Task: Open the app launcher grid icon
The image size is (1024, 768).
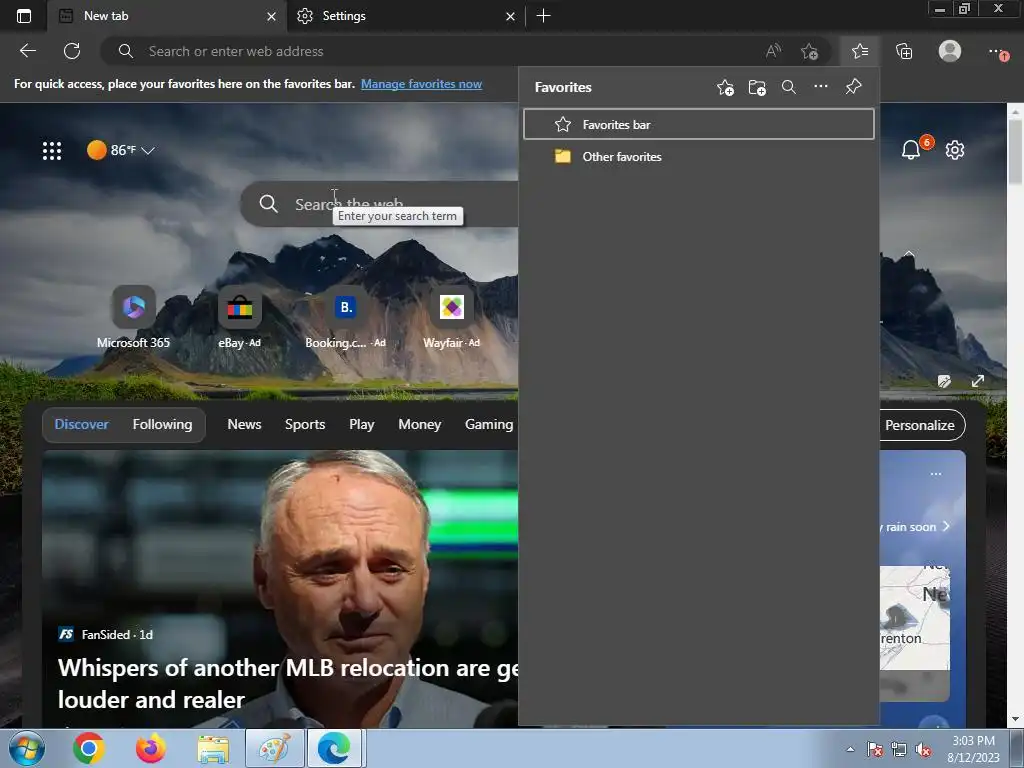Action: 52,151
